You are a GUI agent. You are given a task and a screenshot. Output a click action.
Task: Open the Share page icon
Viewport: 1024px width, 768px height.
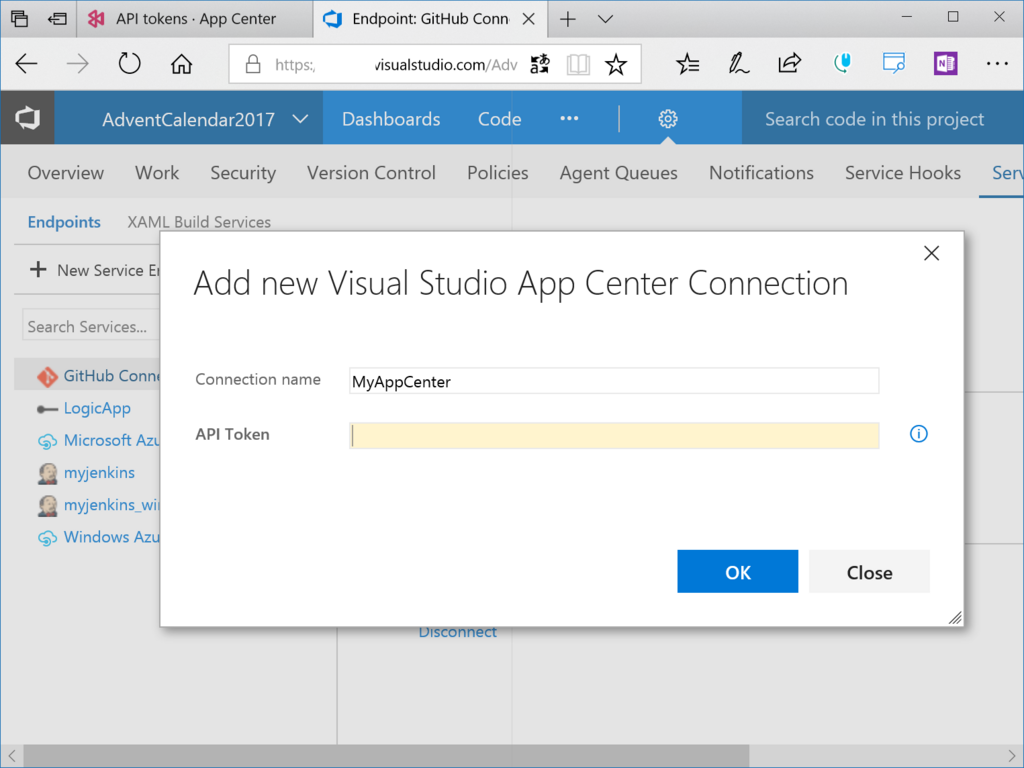point(790,64)
